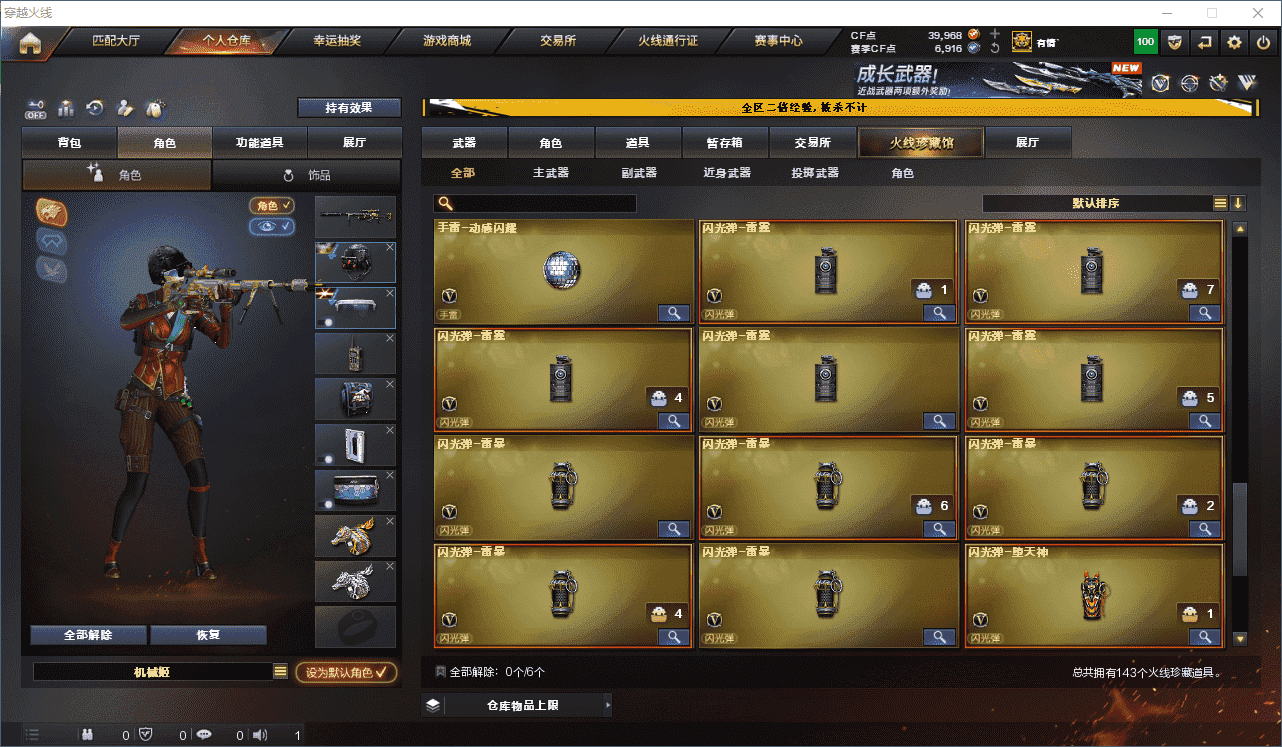The image size is (1282, 747).
Task: Click the speaker icon in bottom status bar
Action: click(260, 735)
